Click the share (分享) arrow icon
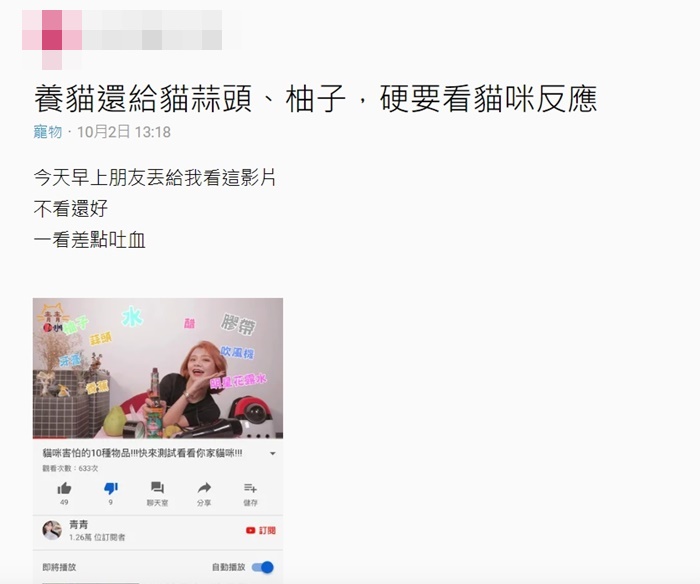Image resolution: width=700 pixels, height=584 pixels. pyautogui.click(x=204, y=488)
